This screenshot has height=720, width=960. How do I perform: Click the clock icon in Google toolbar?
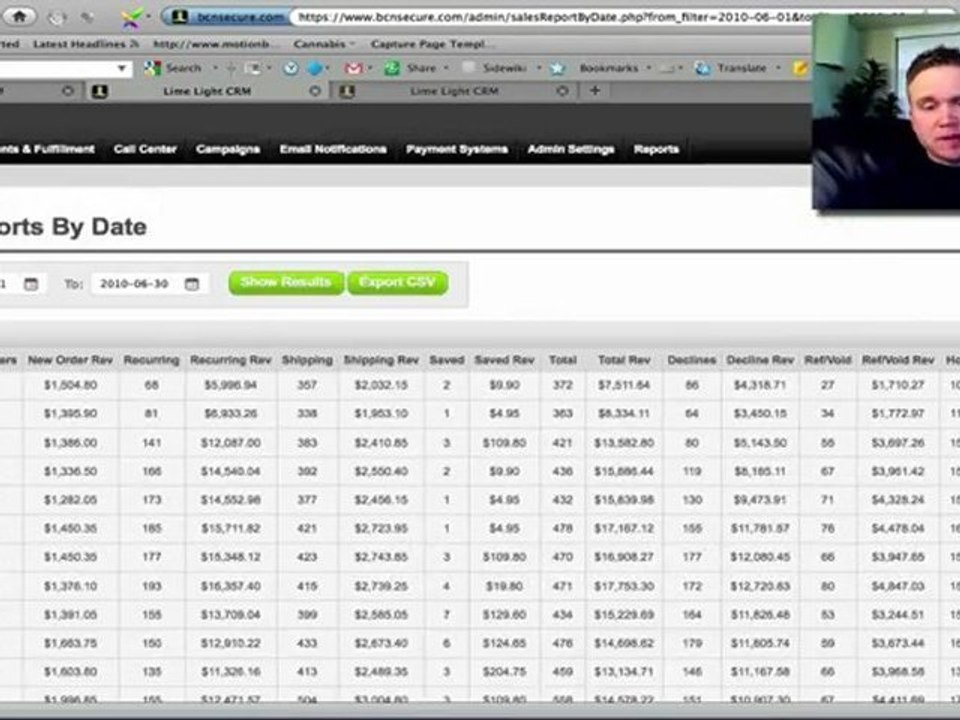[x=290, y=68]
